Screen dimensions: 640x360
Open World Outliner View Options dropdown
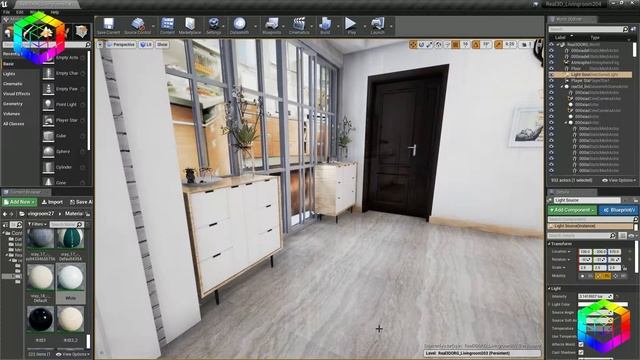tap(619, 180)
